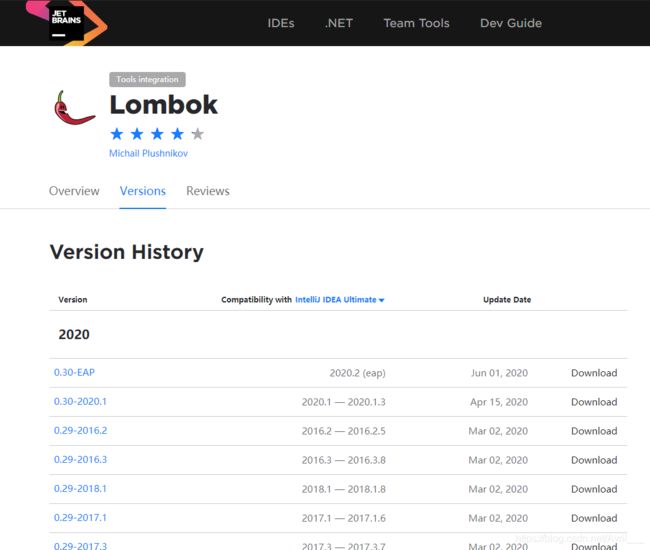Click the 2017.1 — 2017.1.6 compatibility cell
The width and height of the screenshot is (650, 550).
(x=344, y=518)
